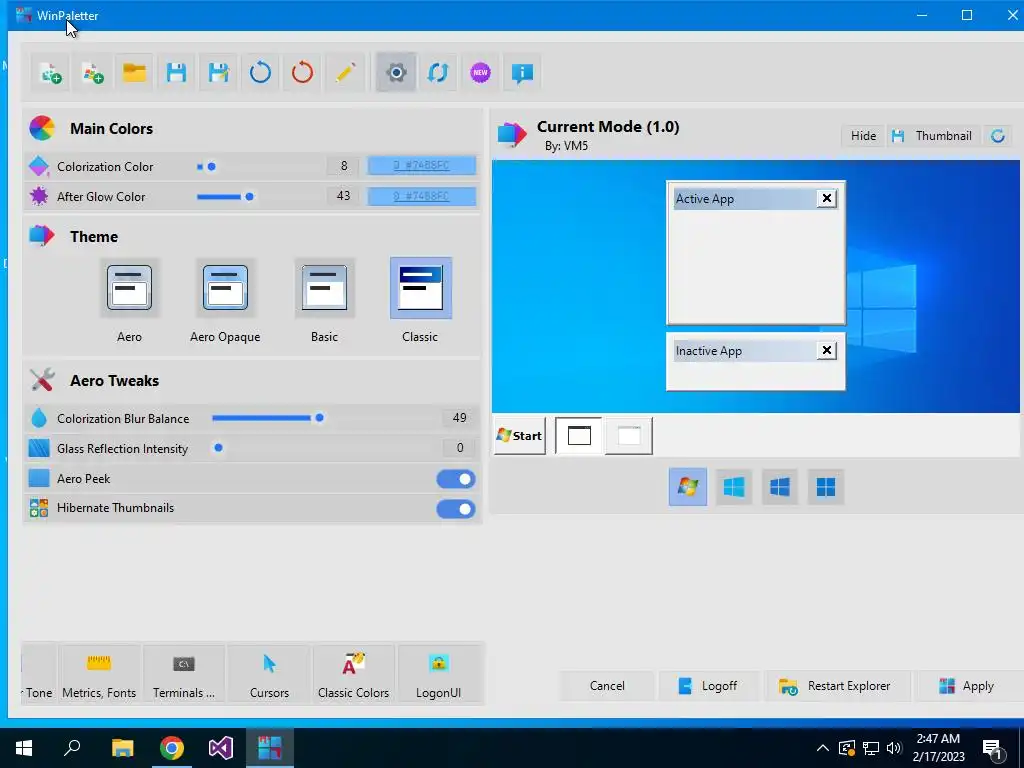Open a theme file with folder icon
This screenshot has width=1024, height=768.
pyautogui.click(x=135, y=72)
